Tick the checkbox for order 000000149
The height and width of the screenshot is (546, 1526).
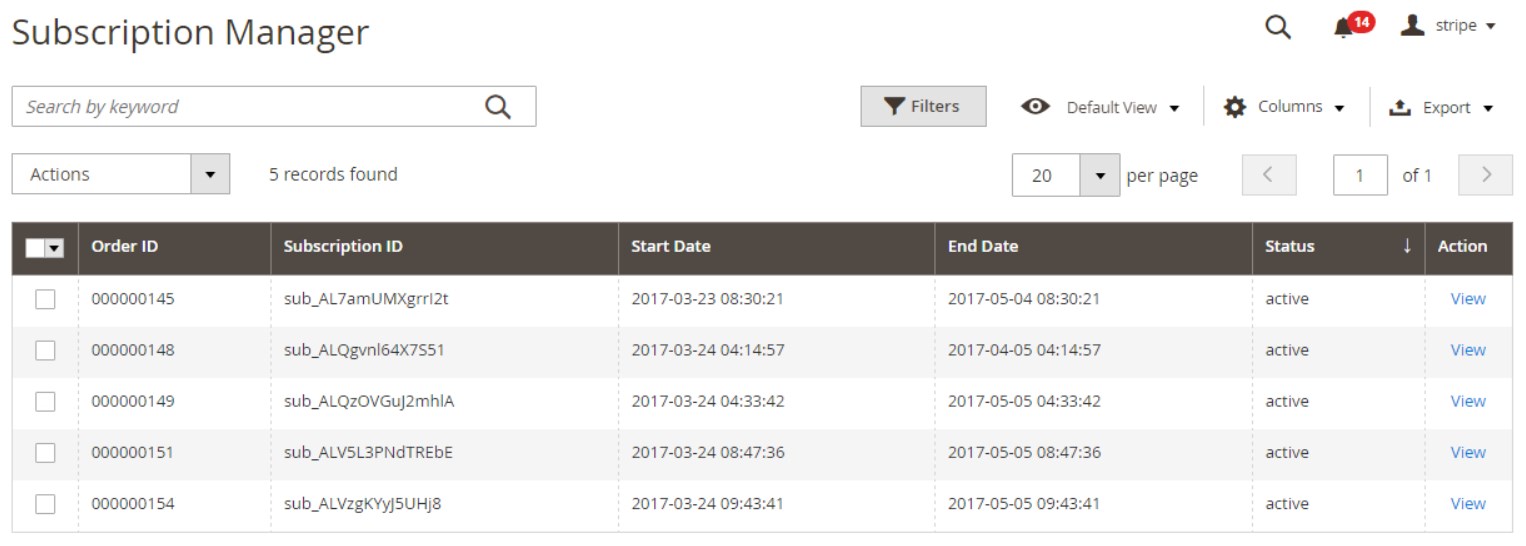tap(45, 401)
